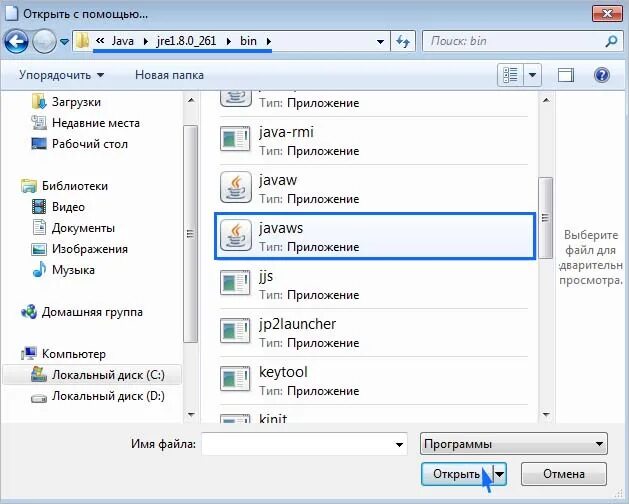This screenshot has width=629, height=504.
Task: Click the jjs file icon
Action: (x=236, y=283)
